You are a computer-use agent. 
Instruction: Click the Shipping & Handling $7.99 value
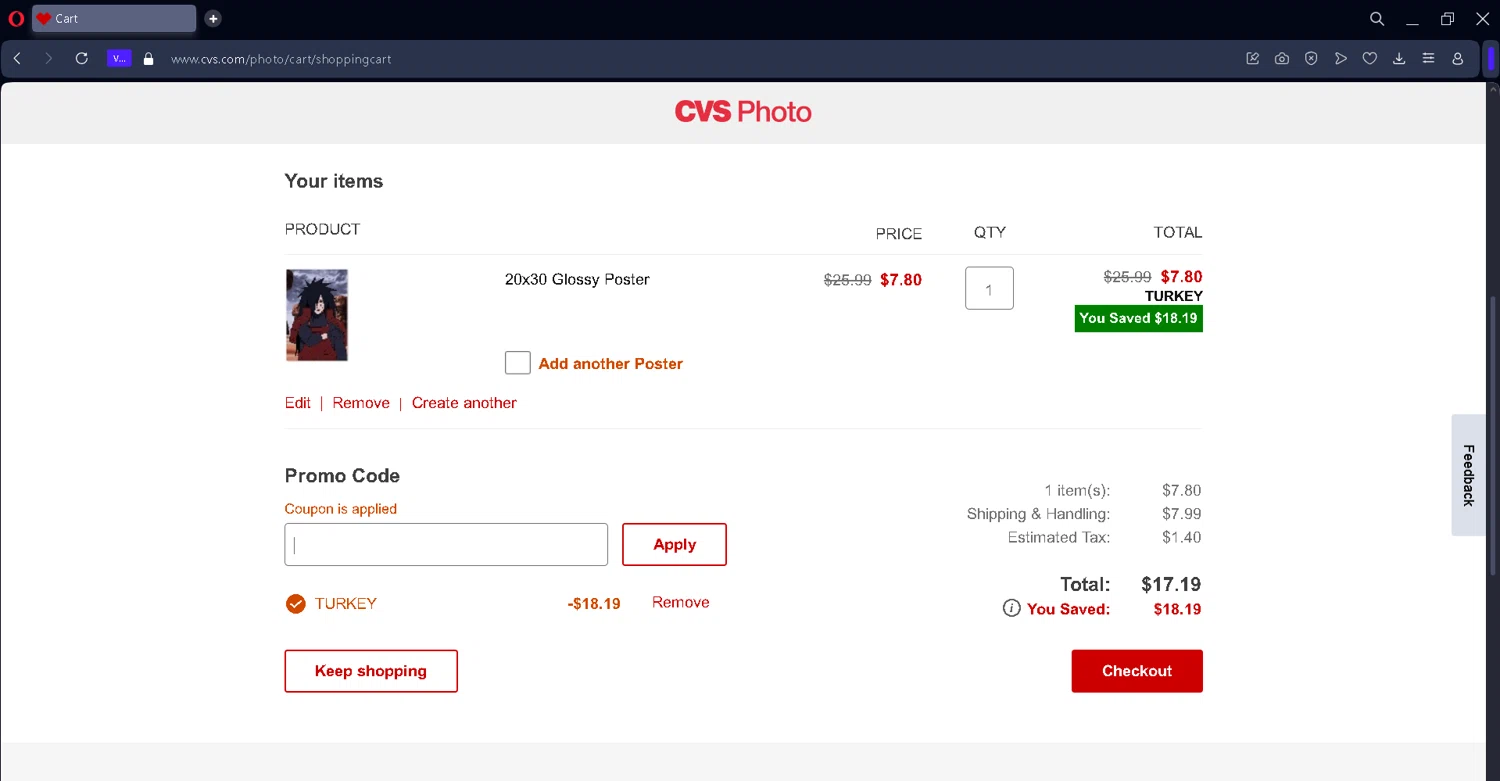click(x=1182, y=514)
